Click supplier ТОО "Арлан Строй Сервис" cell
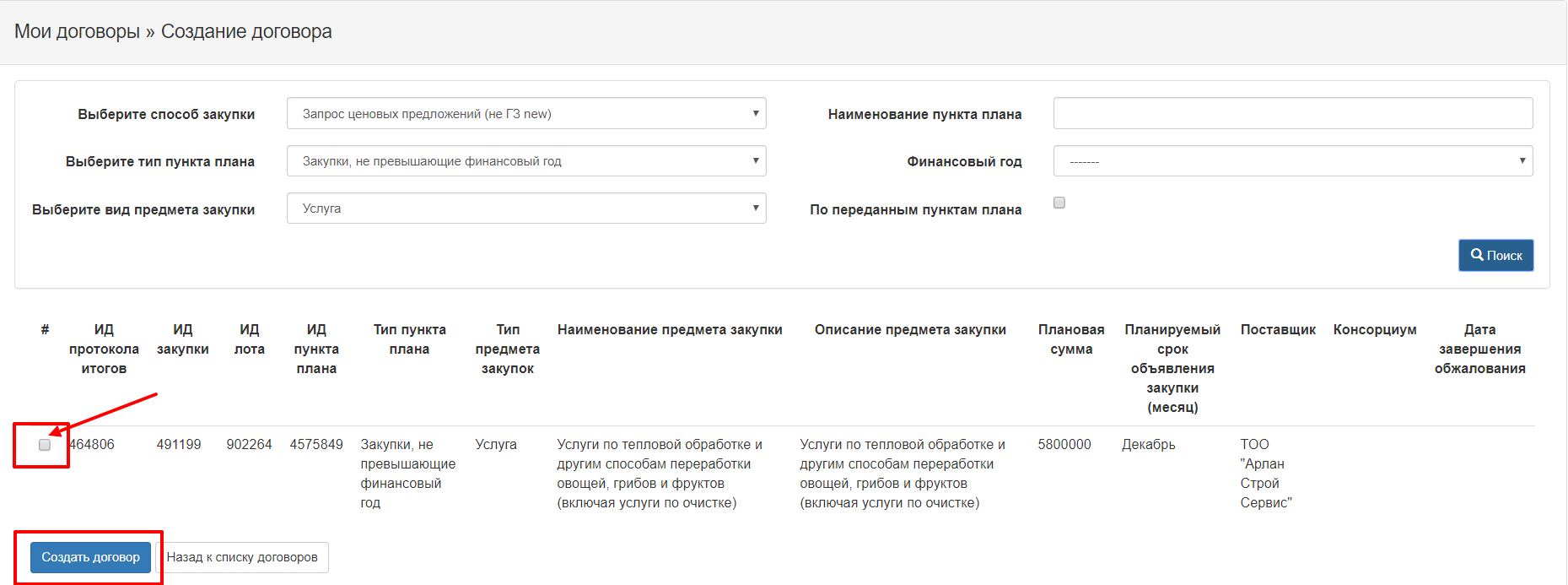Image resolution: width=1568 pixels, height=585 pixels. click(x=1265, y=473)
